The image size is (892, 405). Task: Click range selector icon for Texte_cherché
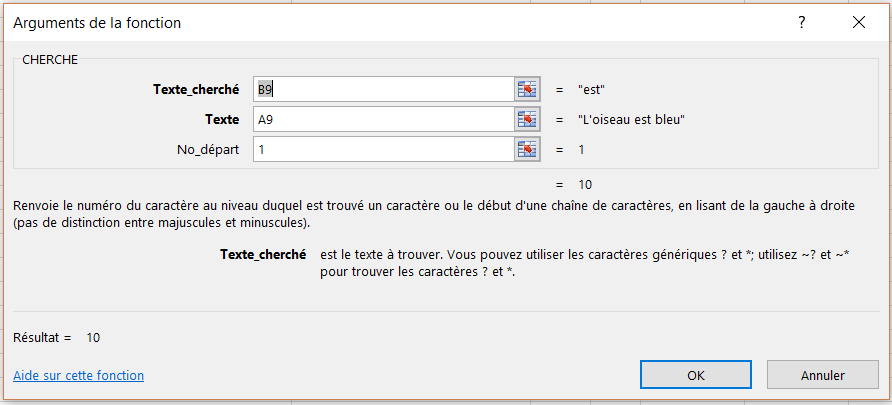pos(527,89)
